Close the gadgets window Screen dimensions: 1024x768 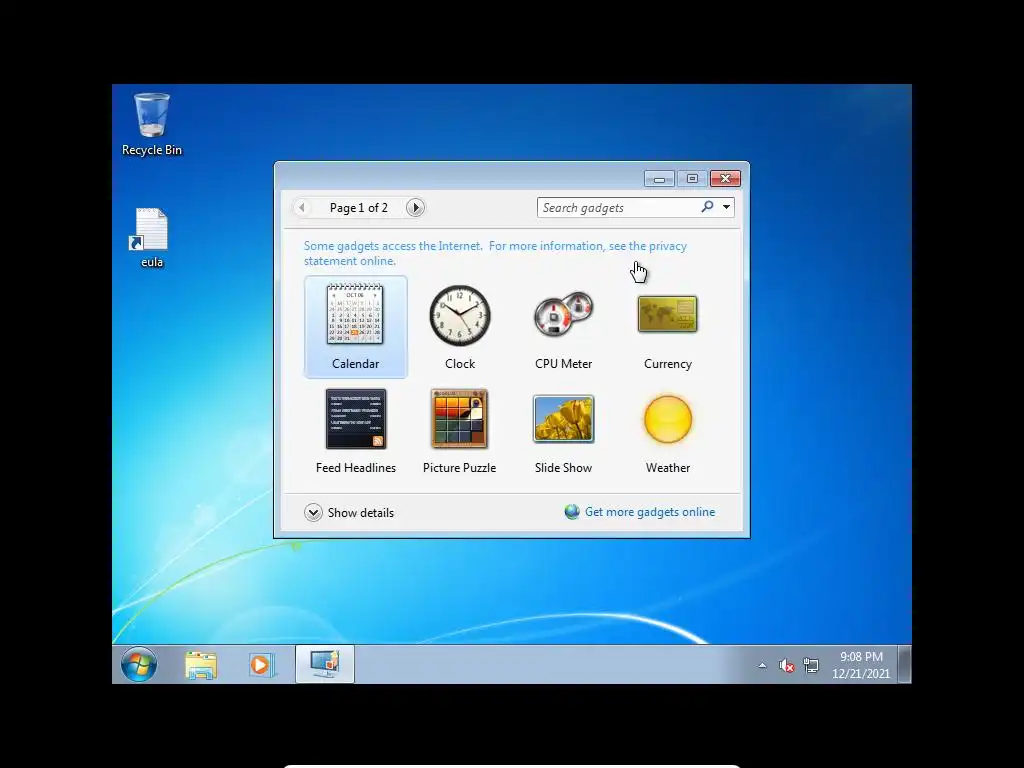click(x=726, y=178)
